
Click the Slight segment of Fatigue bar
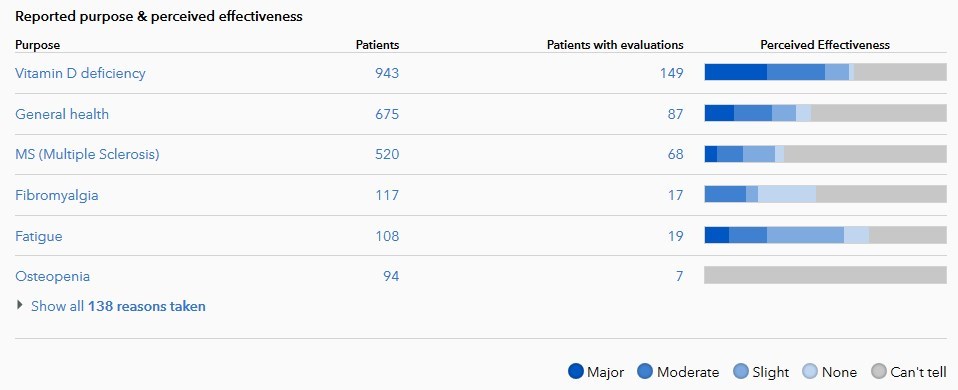[x=805, y=235]
